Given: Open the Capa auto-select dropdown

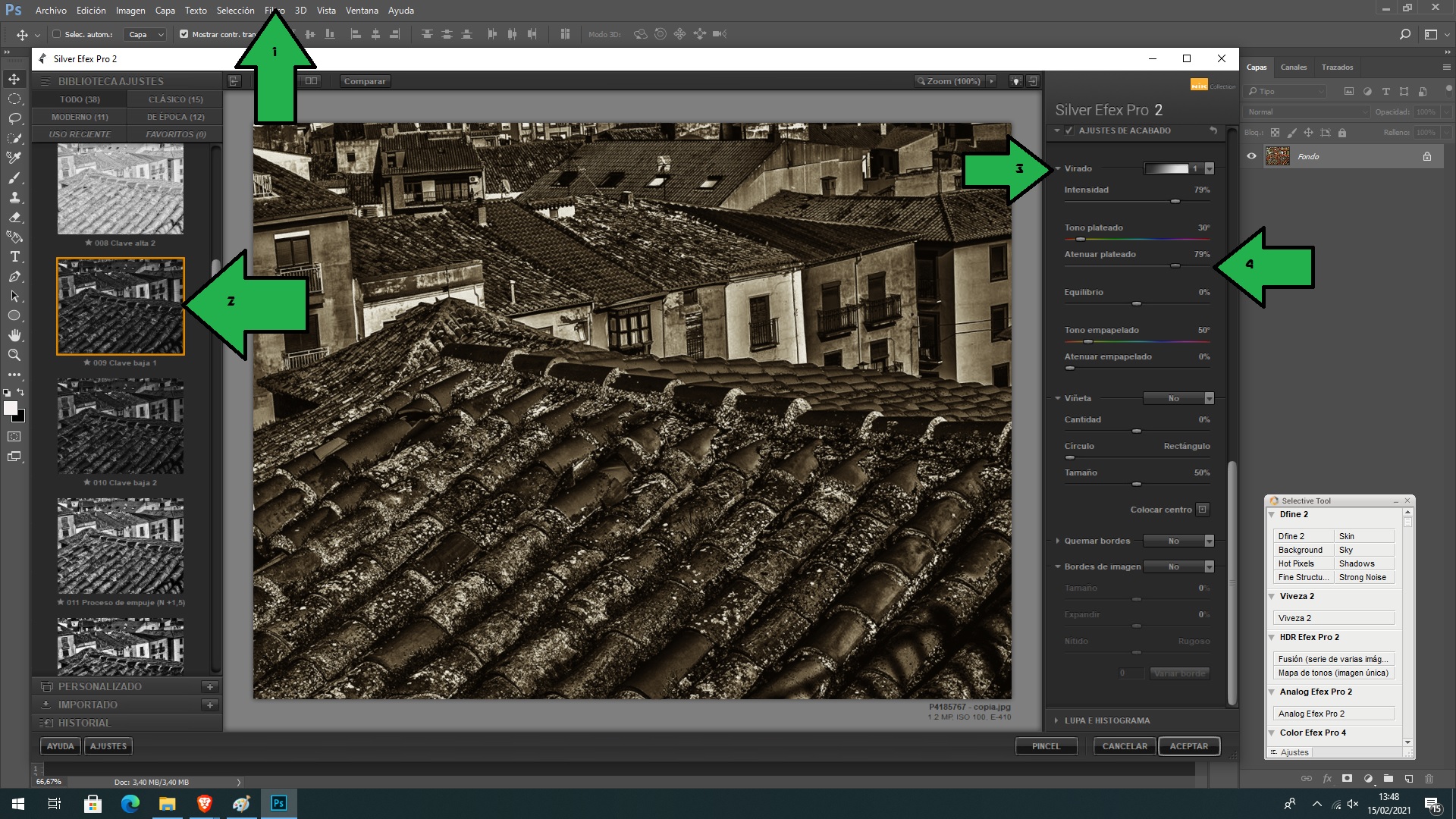Looking at the screenshot, I should 145,34.
